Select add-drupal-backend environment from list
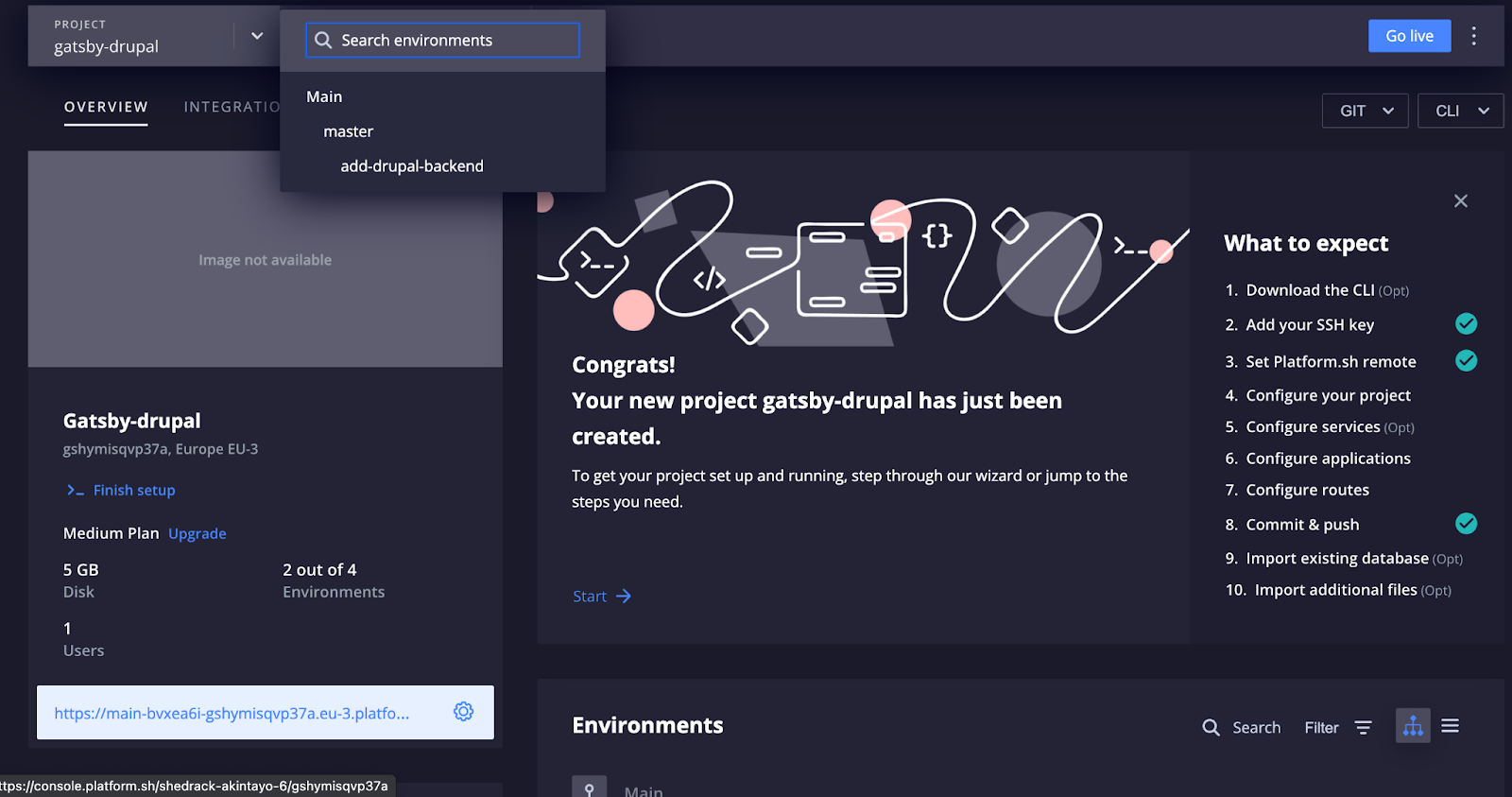The image size is (1512, 797). point(412,166)
